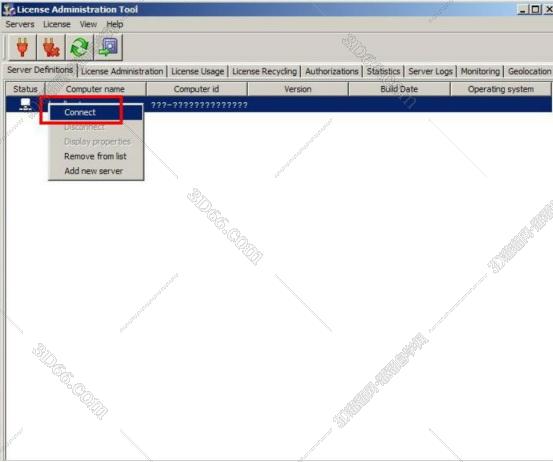Open the Servers menu

pyautogui.click(x=20, y=24)
